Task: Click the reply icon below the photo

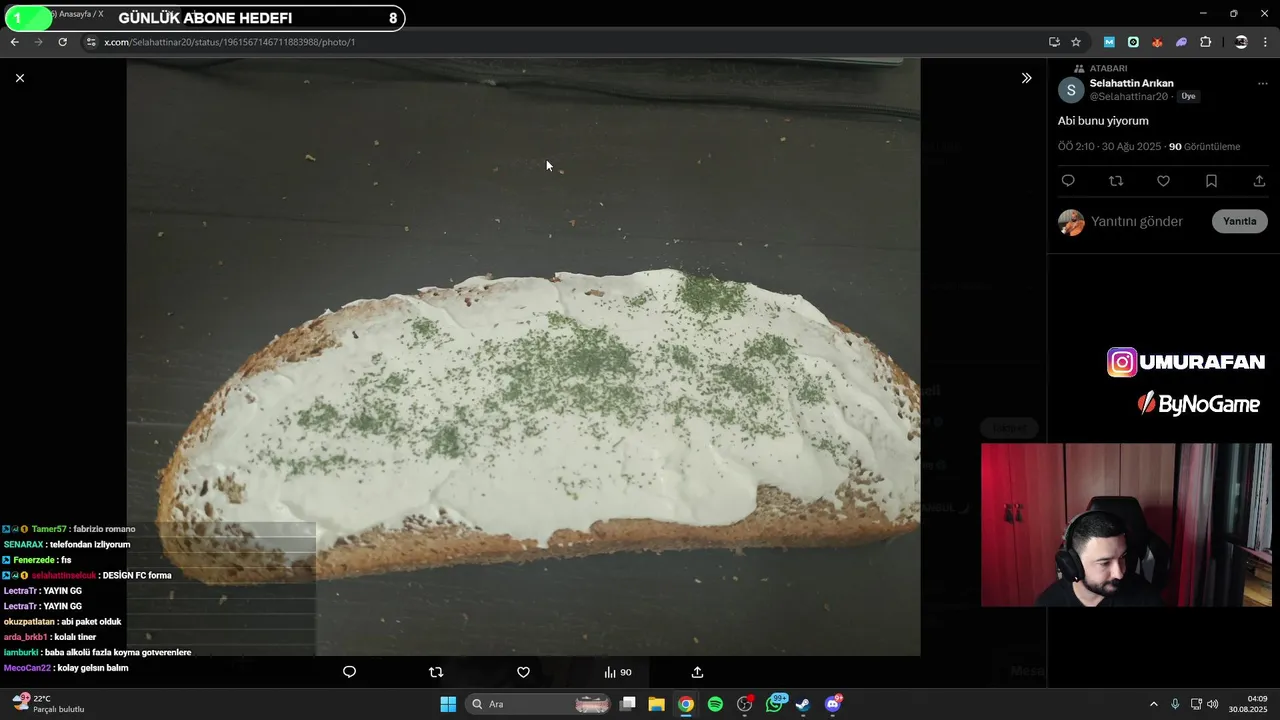Action: [349, 672]
